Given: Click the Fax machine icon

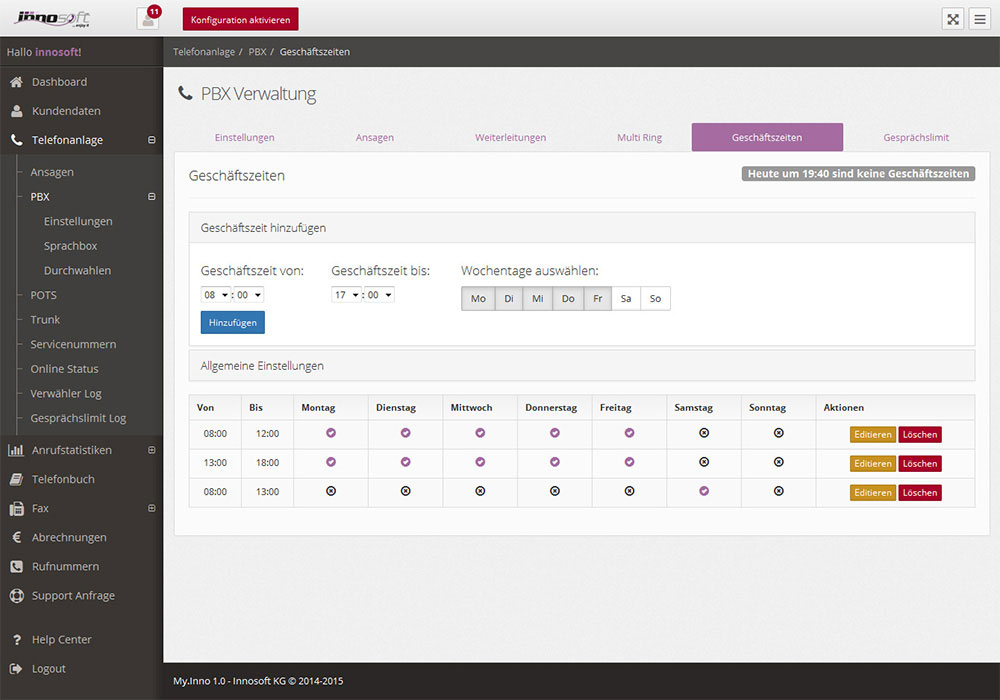Looking at the screenshot, I should (x=17, y=509).
